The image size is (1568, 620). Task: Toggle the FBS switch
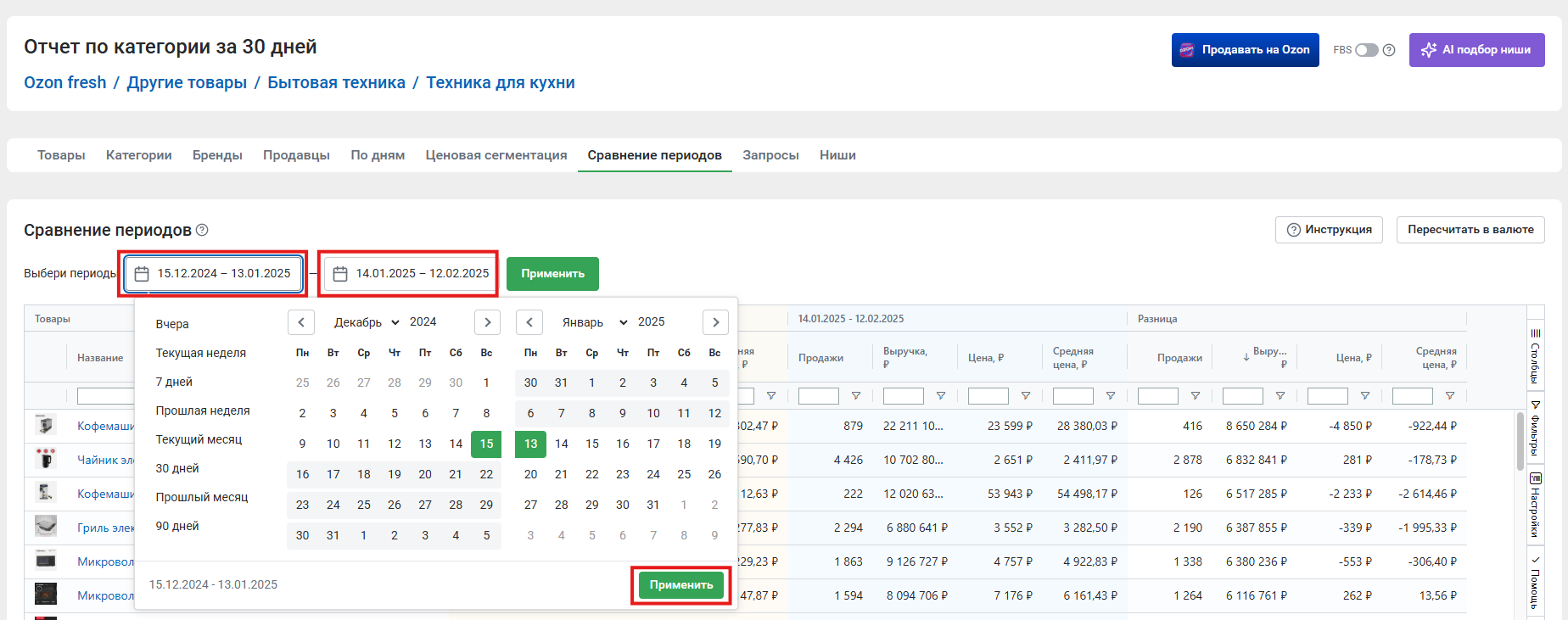pyautogui.click(x=1366, y=50)
